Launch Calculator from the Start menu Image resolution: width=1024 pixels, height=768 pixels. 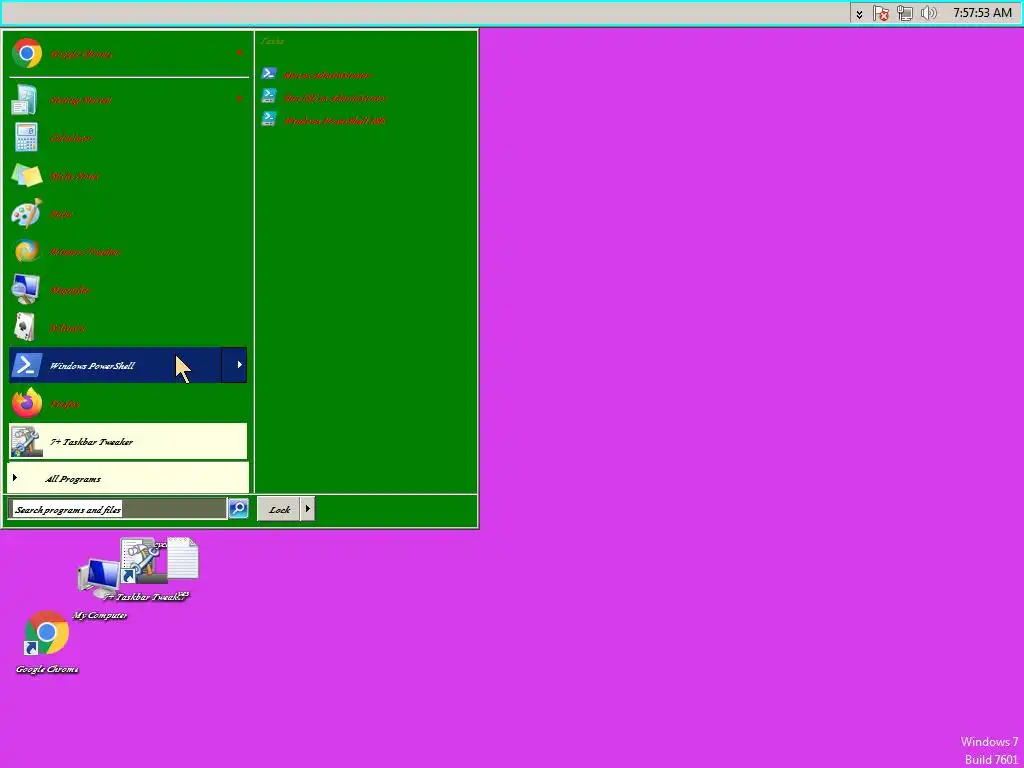[128, 138]
